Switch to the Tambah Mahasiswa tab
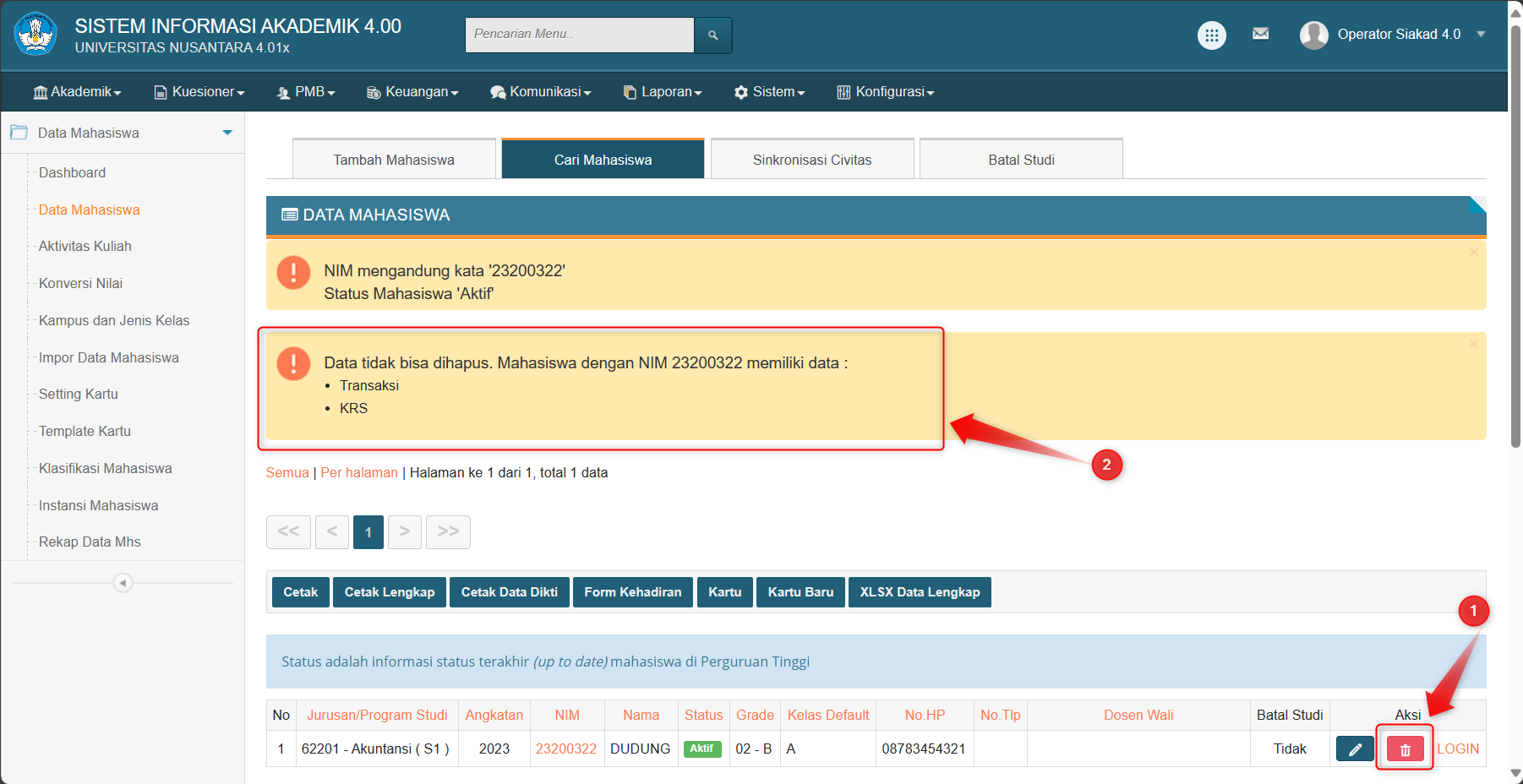This screenshot has width=1523, height=784. point(394,160)
